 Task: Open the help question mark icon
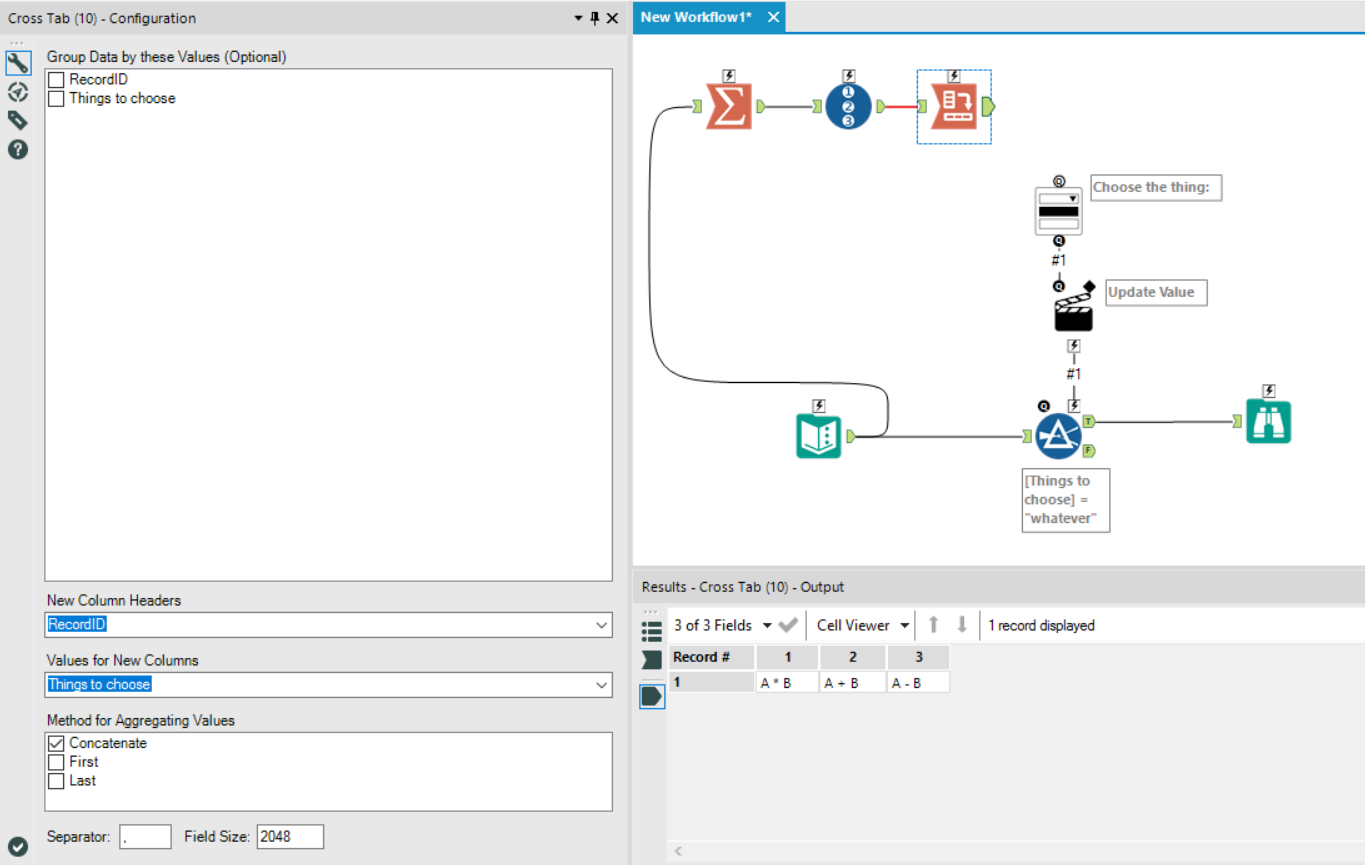point(17,149)
